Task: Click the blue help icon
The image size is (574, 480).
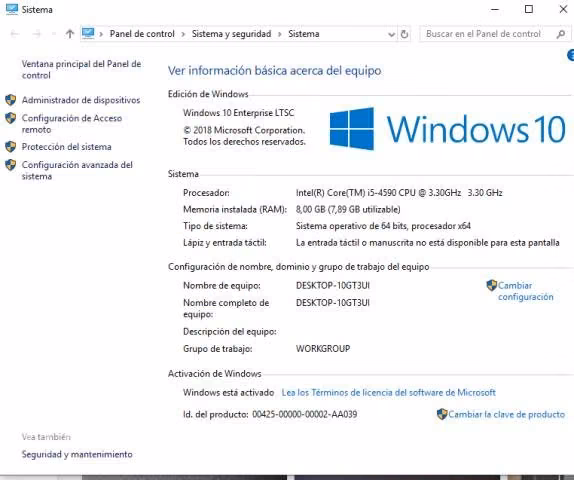Action: 570,55
